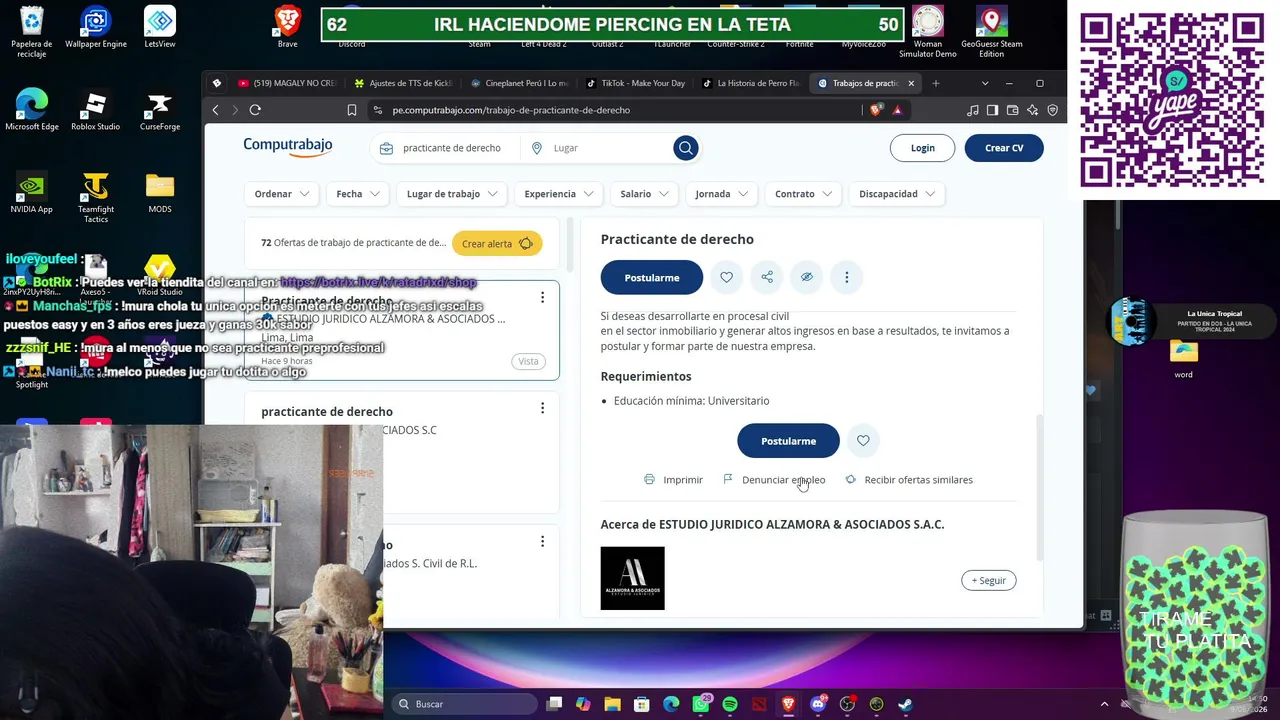Open the music note media control icon

pyautogui.click(x=973, y=110)
